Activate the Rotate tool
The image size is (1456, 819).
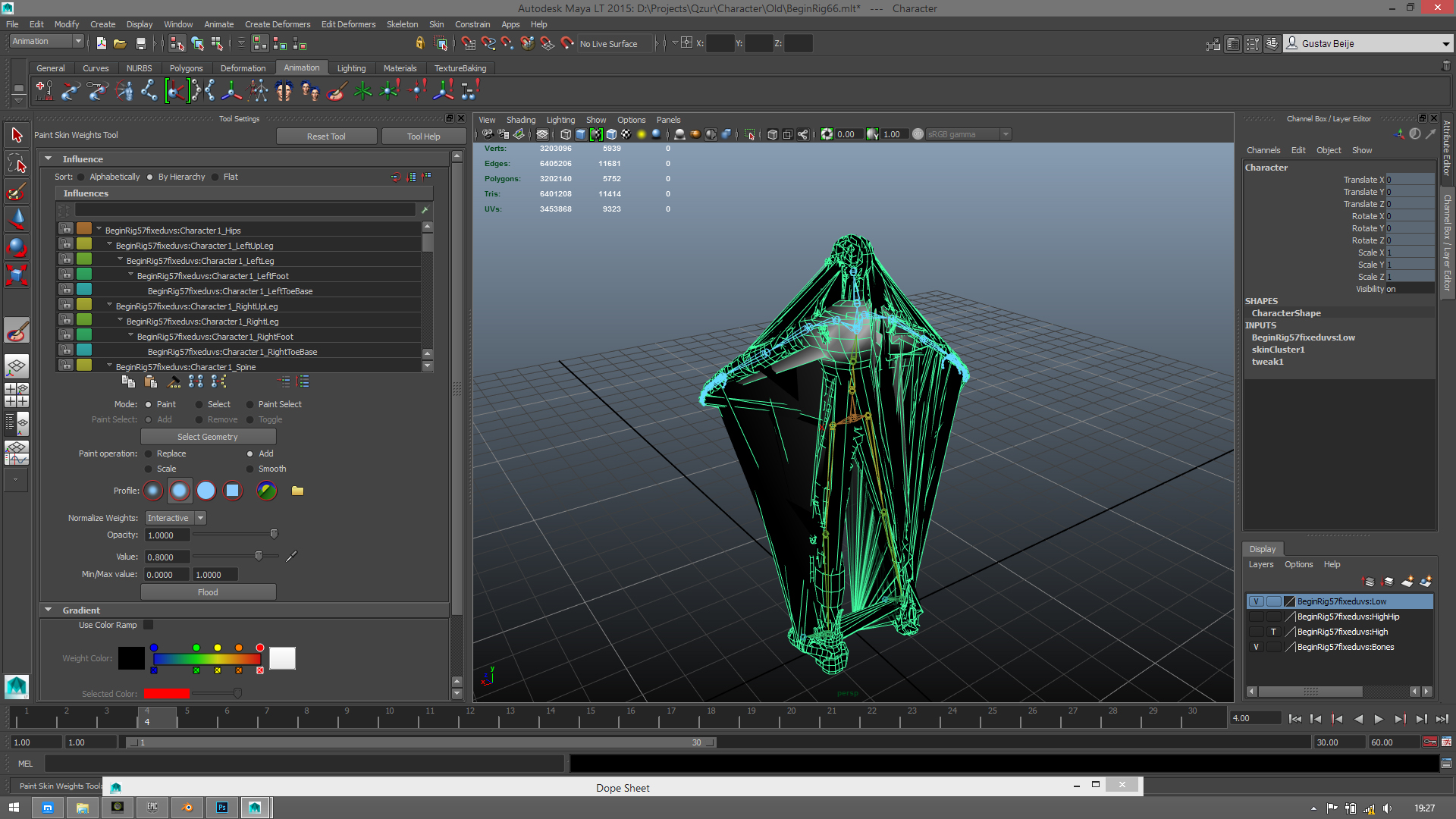point(17,247)
